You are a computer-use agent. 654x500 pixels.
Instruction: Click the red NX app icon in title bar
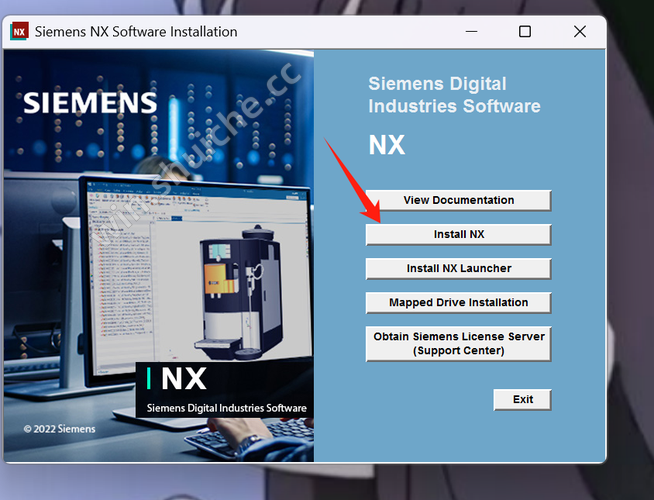point(19,32)
